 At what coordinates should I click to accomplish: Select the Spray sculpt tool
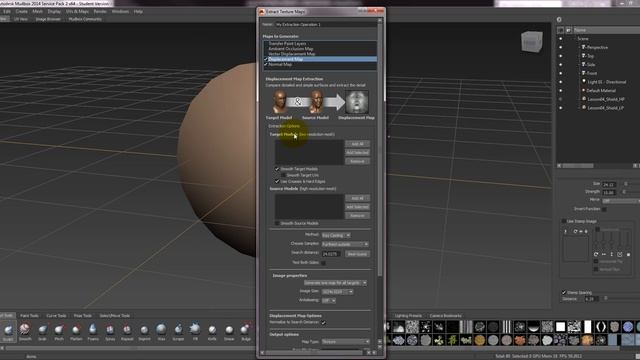tap(110, 331)
